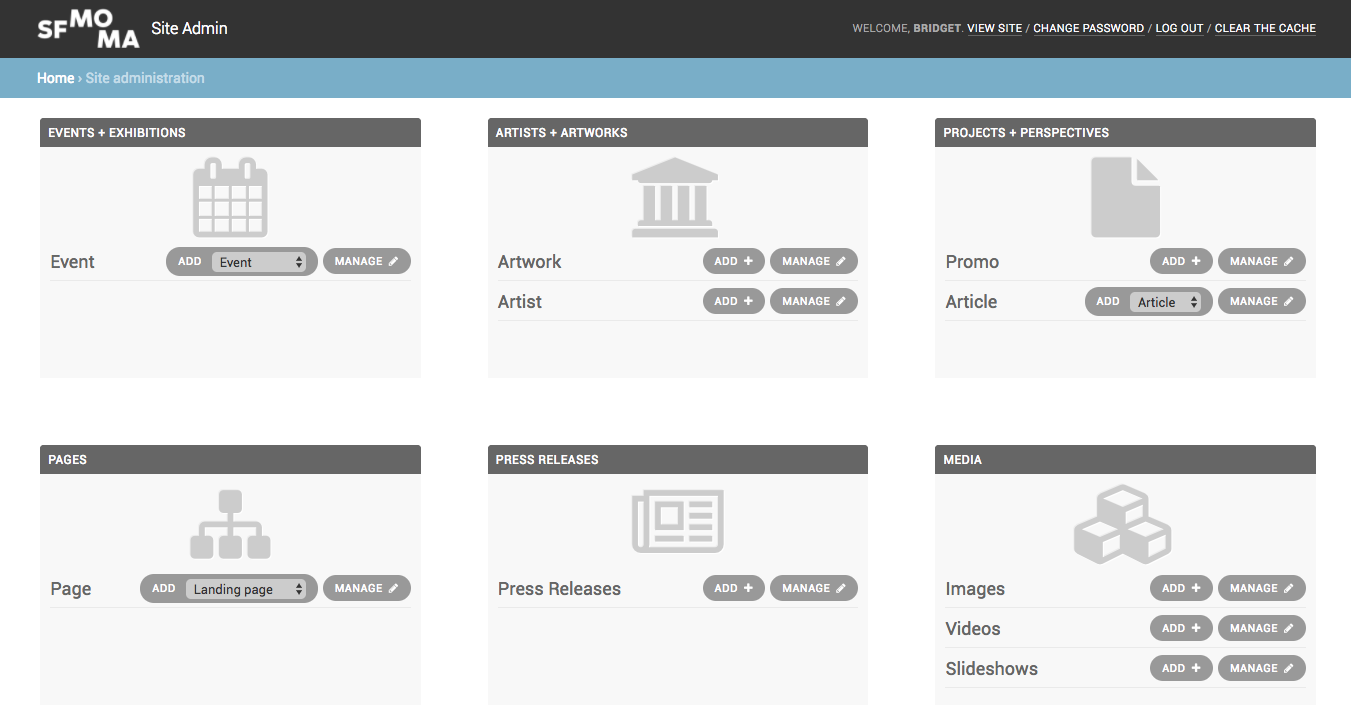Click ADD next to the Event dropdown

point(190,262)
